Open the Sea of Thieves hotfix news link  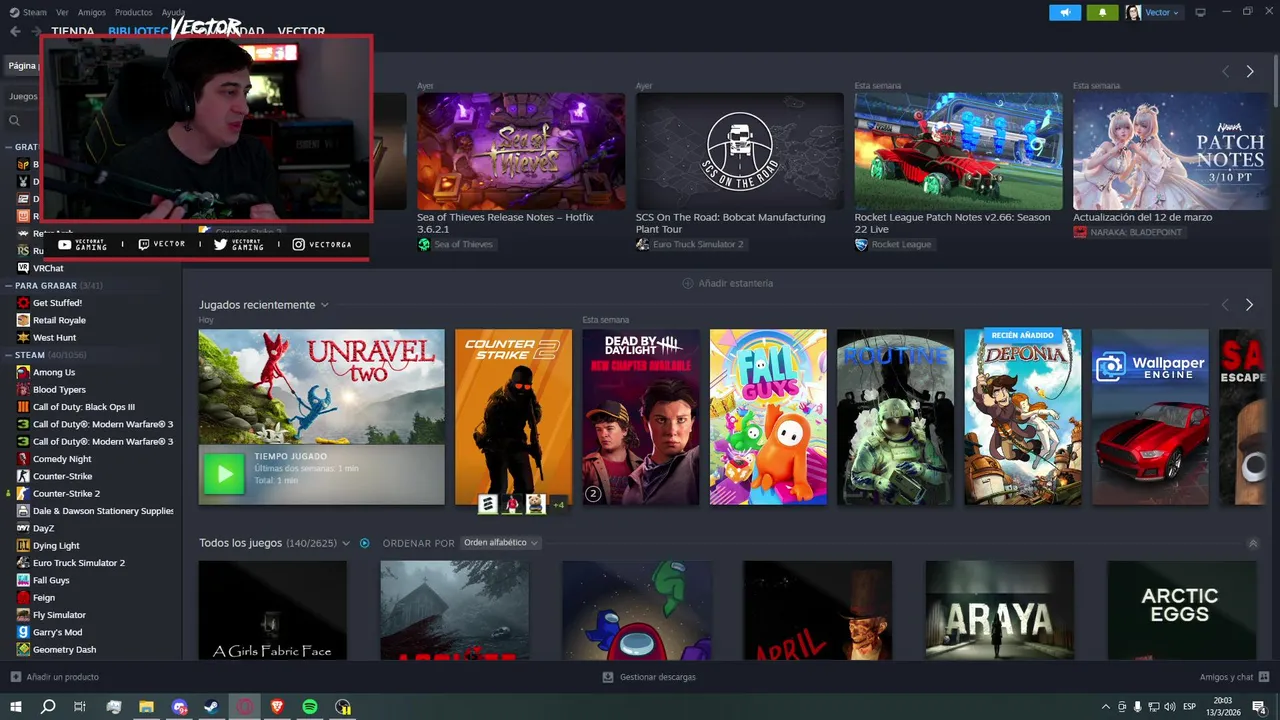pyautogui.click(x=505, y=223)
